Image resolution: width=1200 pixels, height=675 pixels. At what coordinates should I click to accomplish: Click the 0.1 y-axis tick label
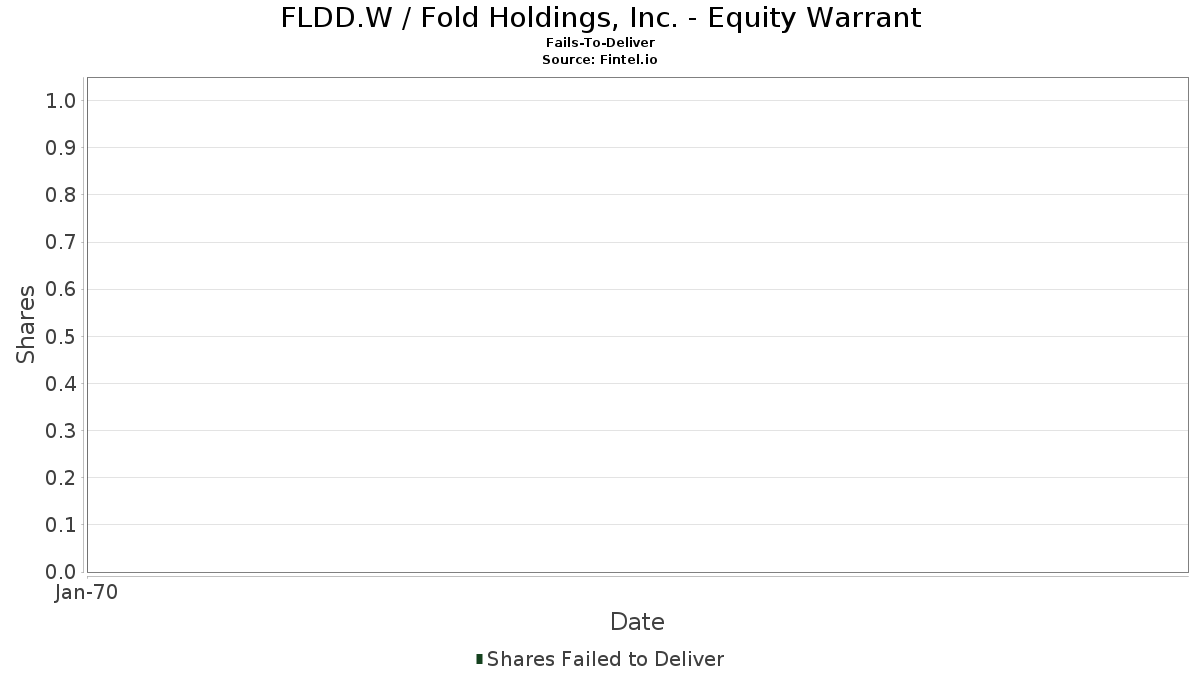[x=61, y=525]
